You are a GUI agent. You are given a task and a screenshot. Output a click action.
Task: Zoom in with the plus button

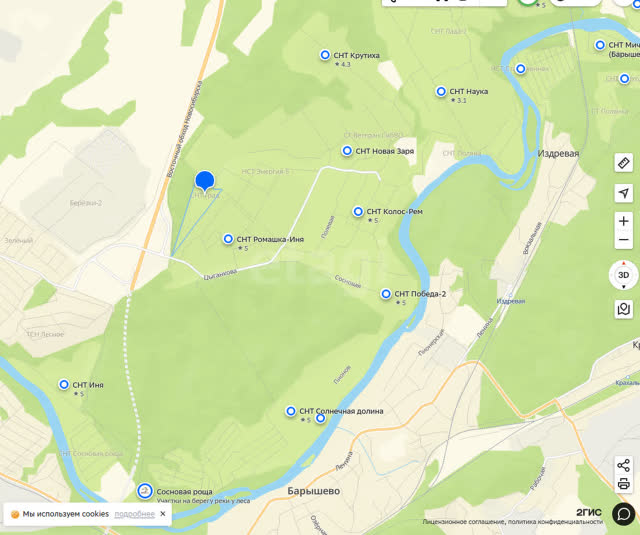click(x=624, y=221)
